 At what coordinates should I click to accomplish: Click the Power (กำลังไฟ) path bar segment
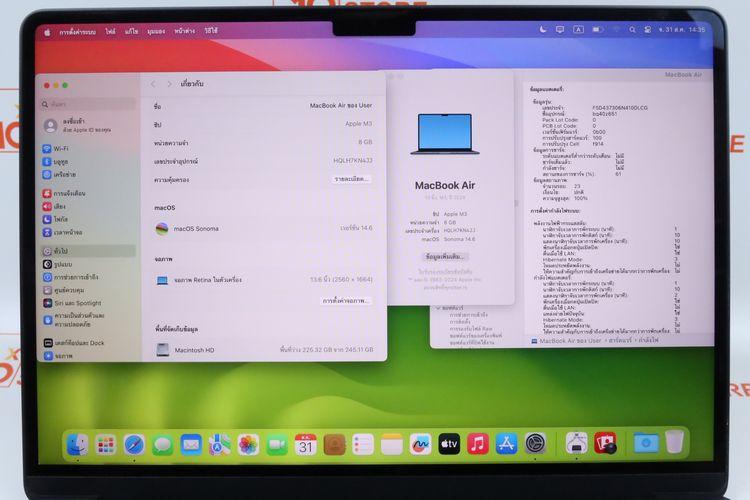[x=648, y=340]
